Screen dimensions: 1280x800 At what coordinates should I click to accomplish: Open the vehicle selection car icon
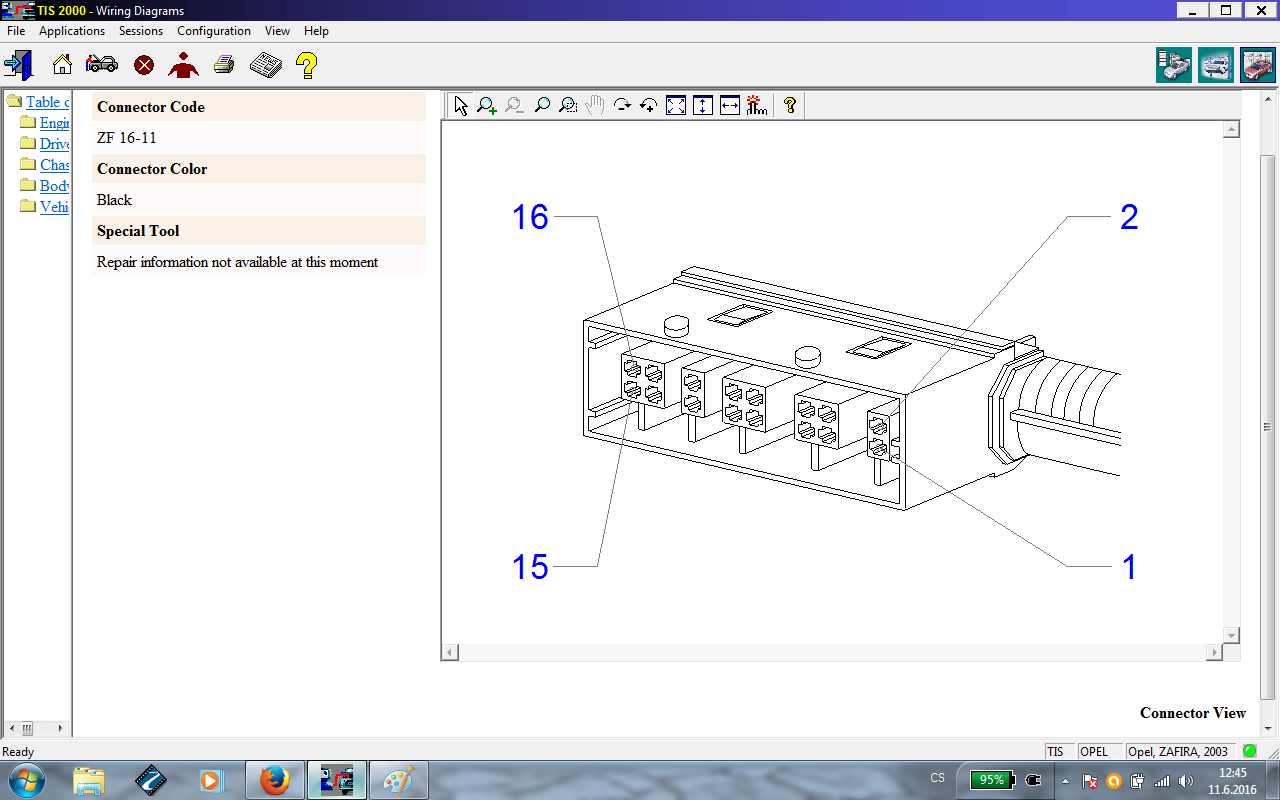point(101,66)
